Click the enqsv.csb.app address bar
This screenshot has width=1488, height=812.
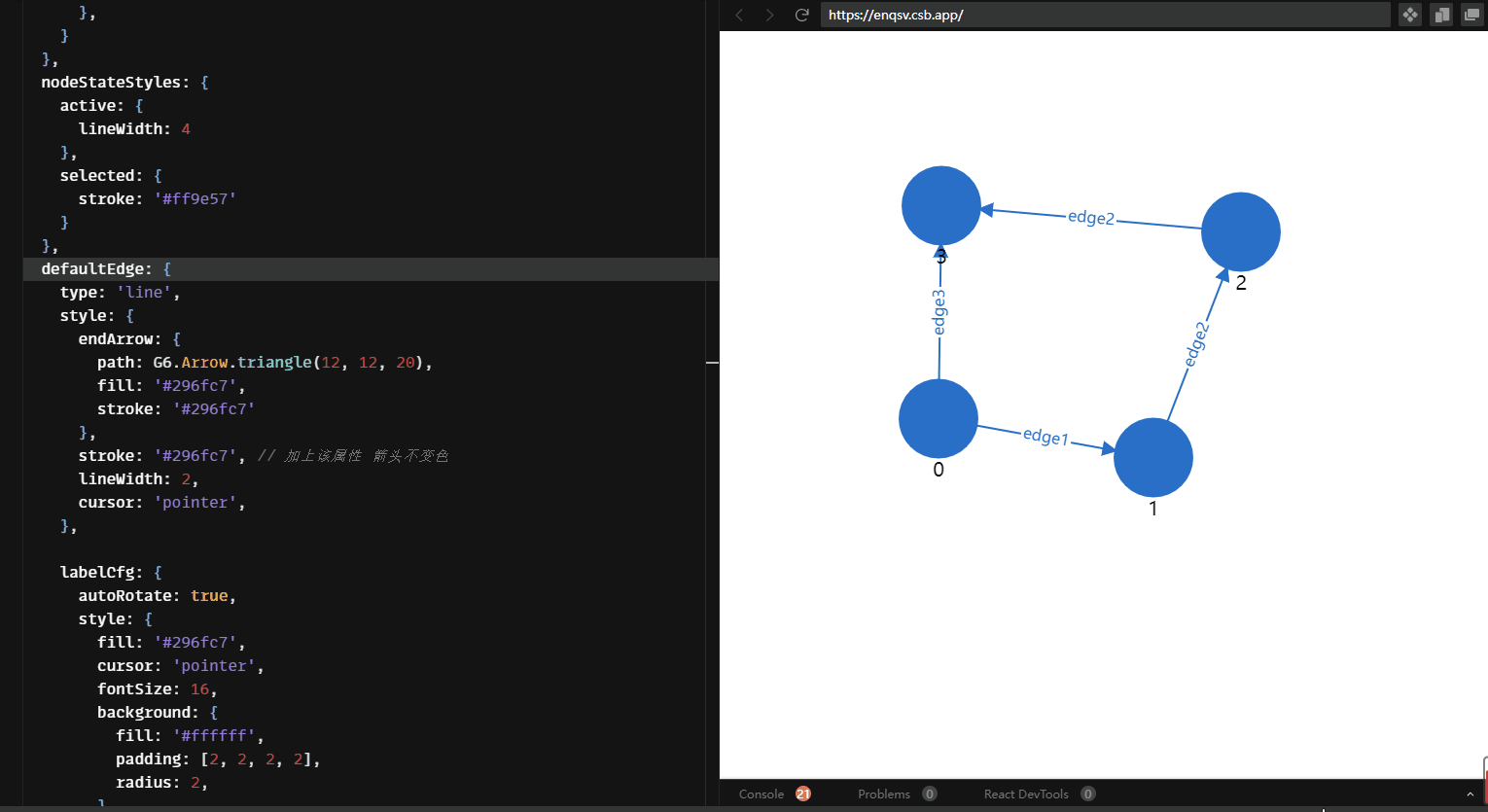[1104, 15]
